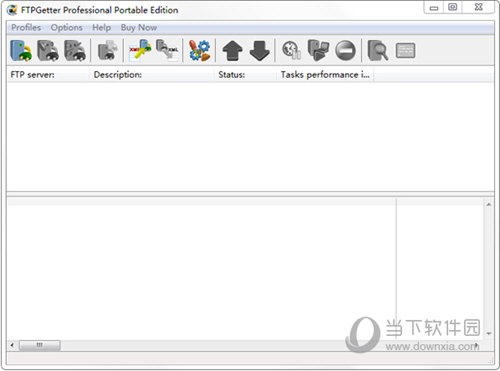
Task: Click the new FTP profile icon
Action: 21,51
